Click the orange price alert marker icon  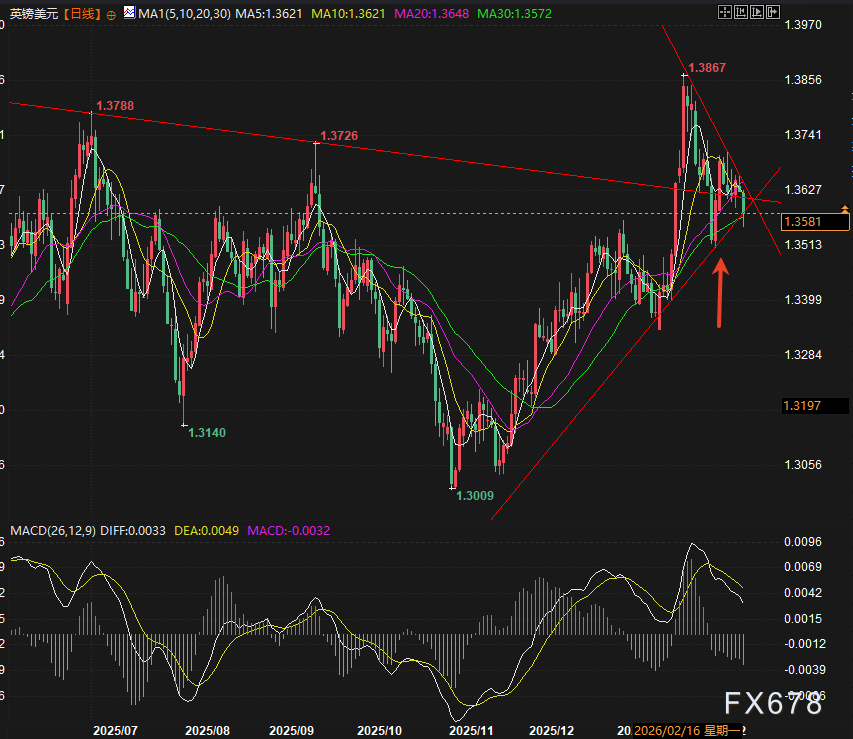tap(845, 208)
